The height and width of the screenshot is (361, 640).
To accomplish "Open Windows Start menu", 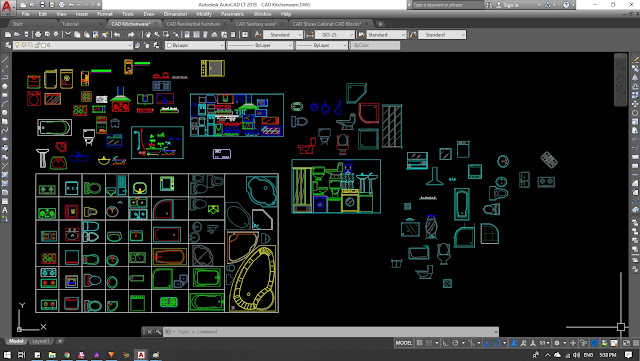I will click(7, 355).
